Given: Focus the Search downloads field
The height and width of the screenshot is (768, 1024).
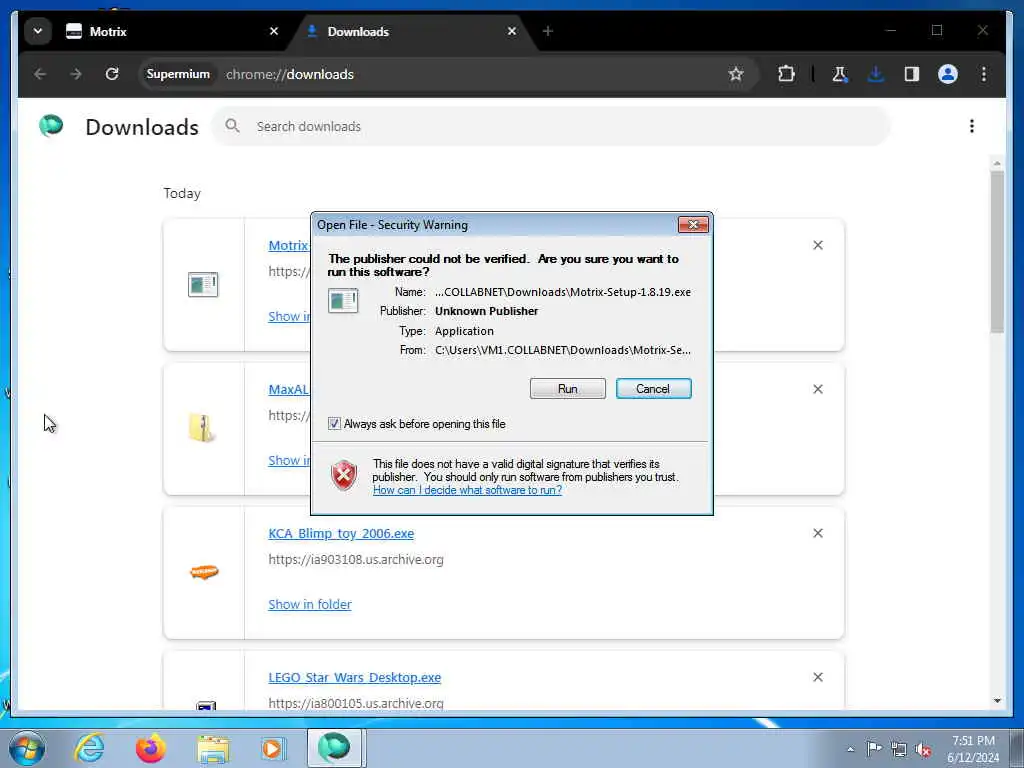Looking at the screenshot, I should (551, 126).
